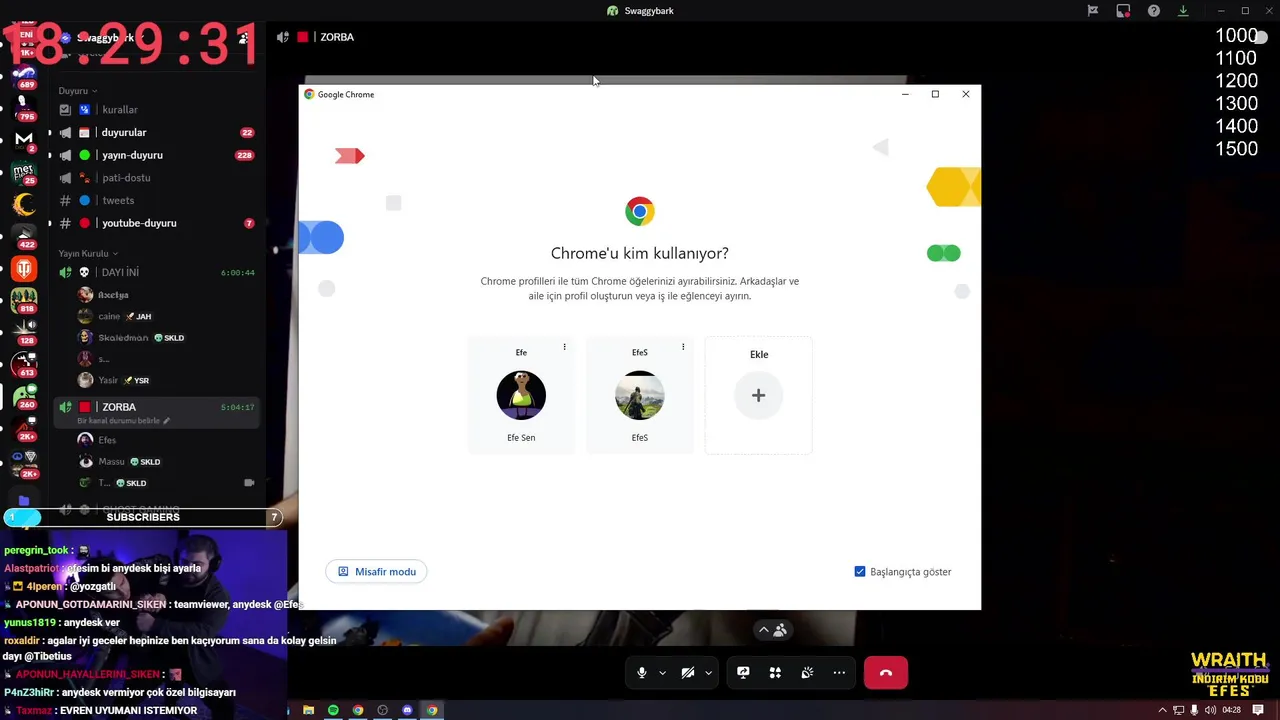Collapse the Duyuru category
The height and width of the screenshot is (720, 1280).
click(77, 91)
